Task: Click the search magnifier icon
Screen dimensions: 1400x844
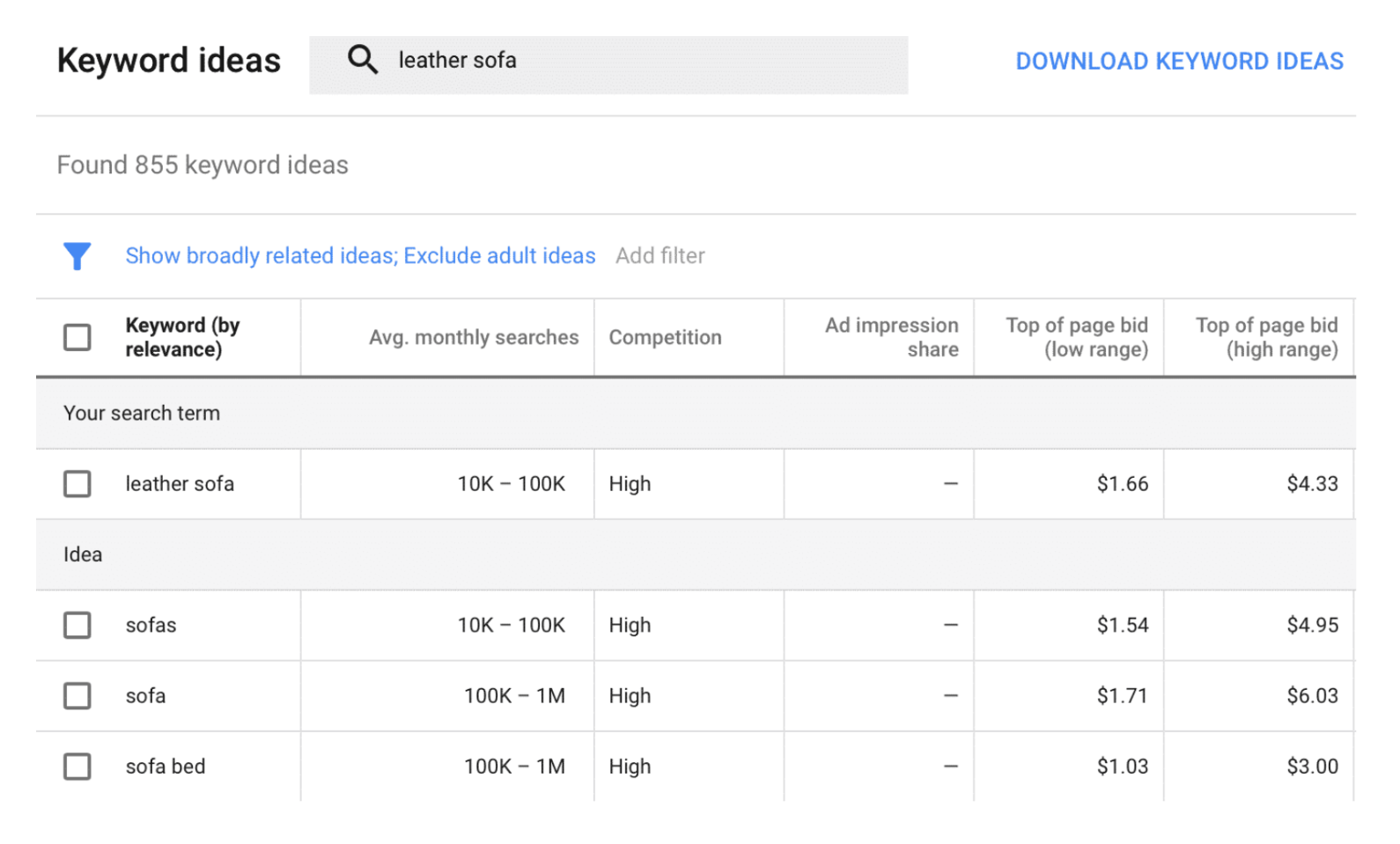Action: coord(363,60)
